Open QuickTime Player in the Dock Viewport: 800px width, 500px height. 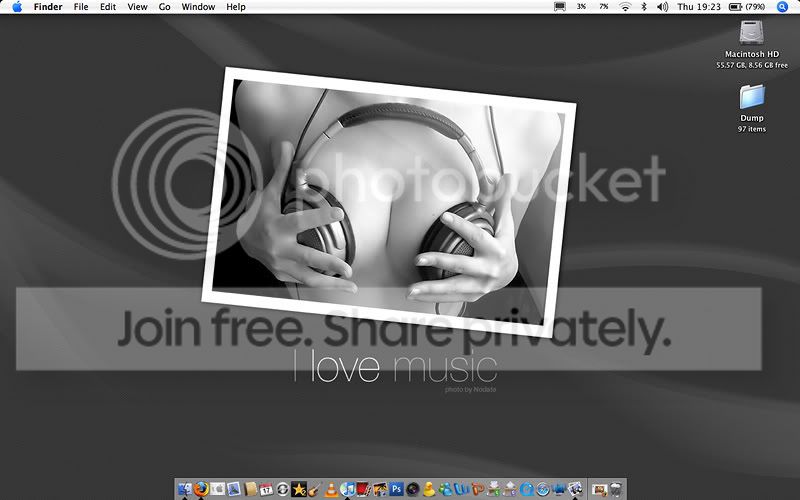(x=527, y=489)
